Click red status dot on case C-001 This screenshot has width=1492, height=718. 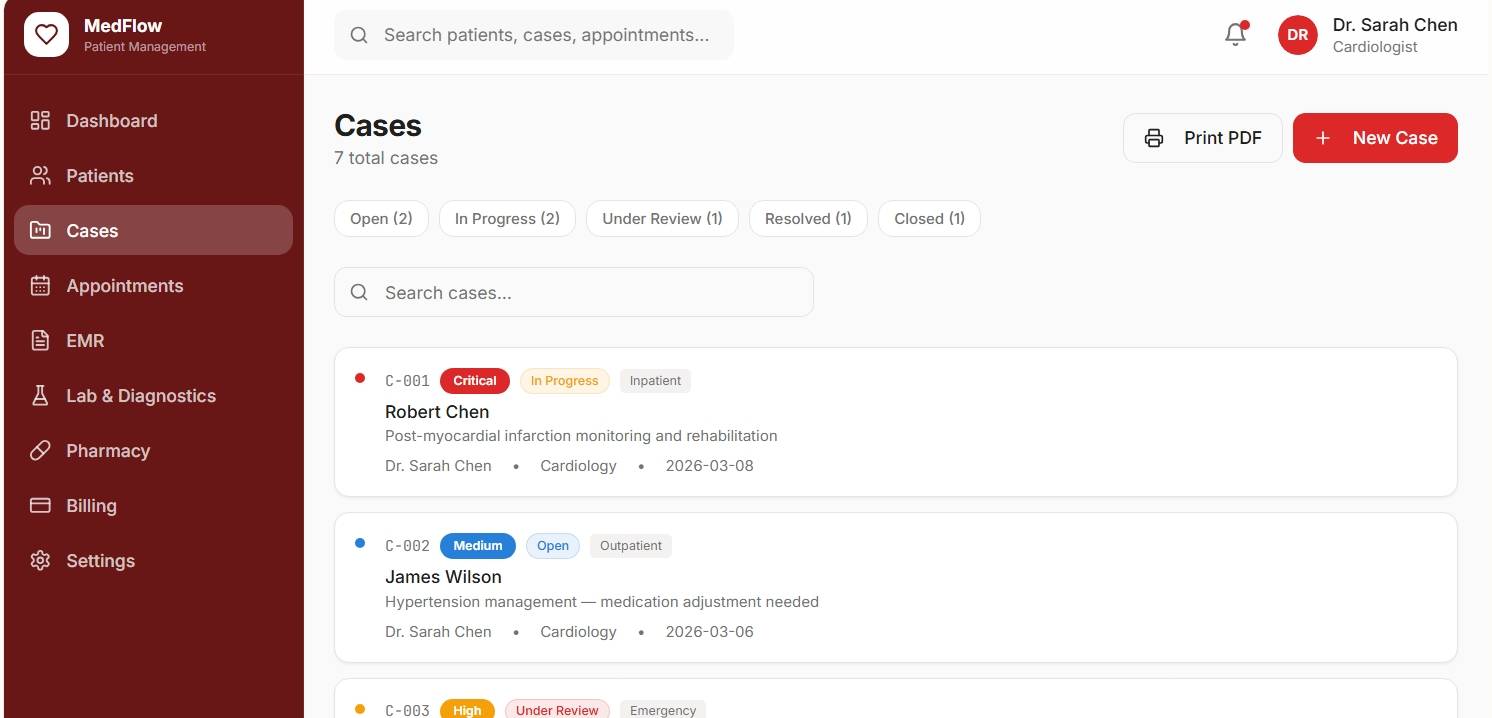[x=360, y=378]
